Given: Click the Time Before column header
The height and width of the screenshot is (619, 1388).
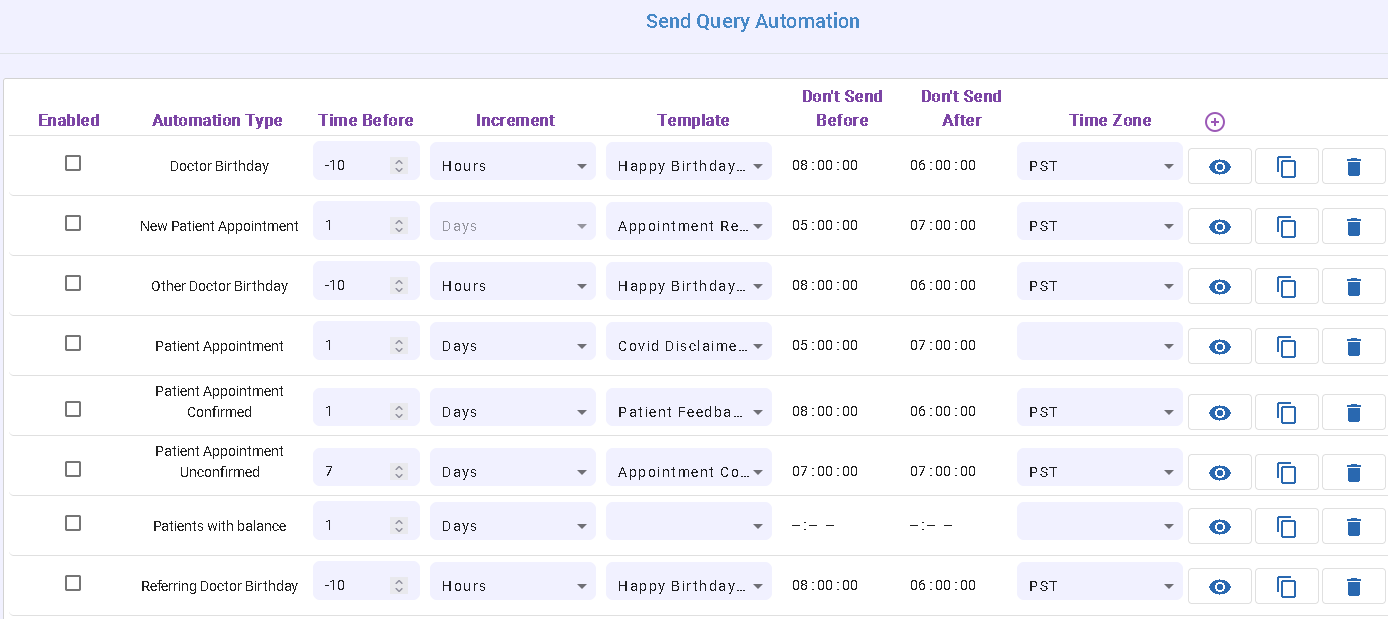Looking at the screenshot, I should (x=366, y=120).
